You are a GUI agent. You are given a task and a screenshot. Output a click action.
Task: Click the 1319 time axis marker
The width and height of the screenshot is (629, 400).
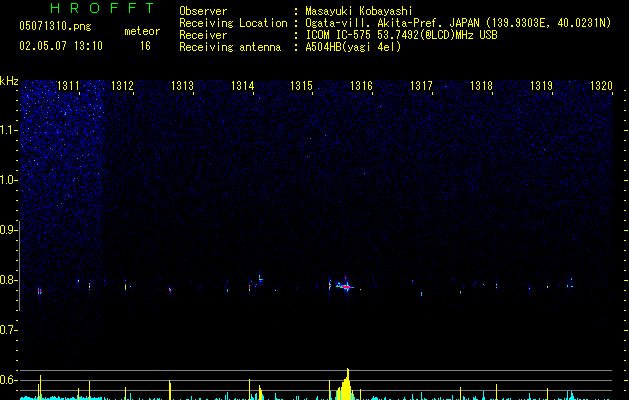542,85
